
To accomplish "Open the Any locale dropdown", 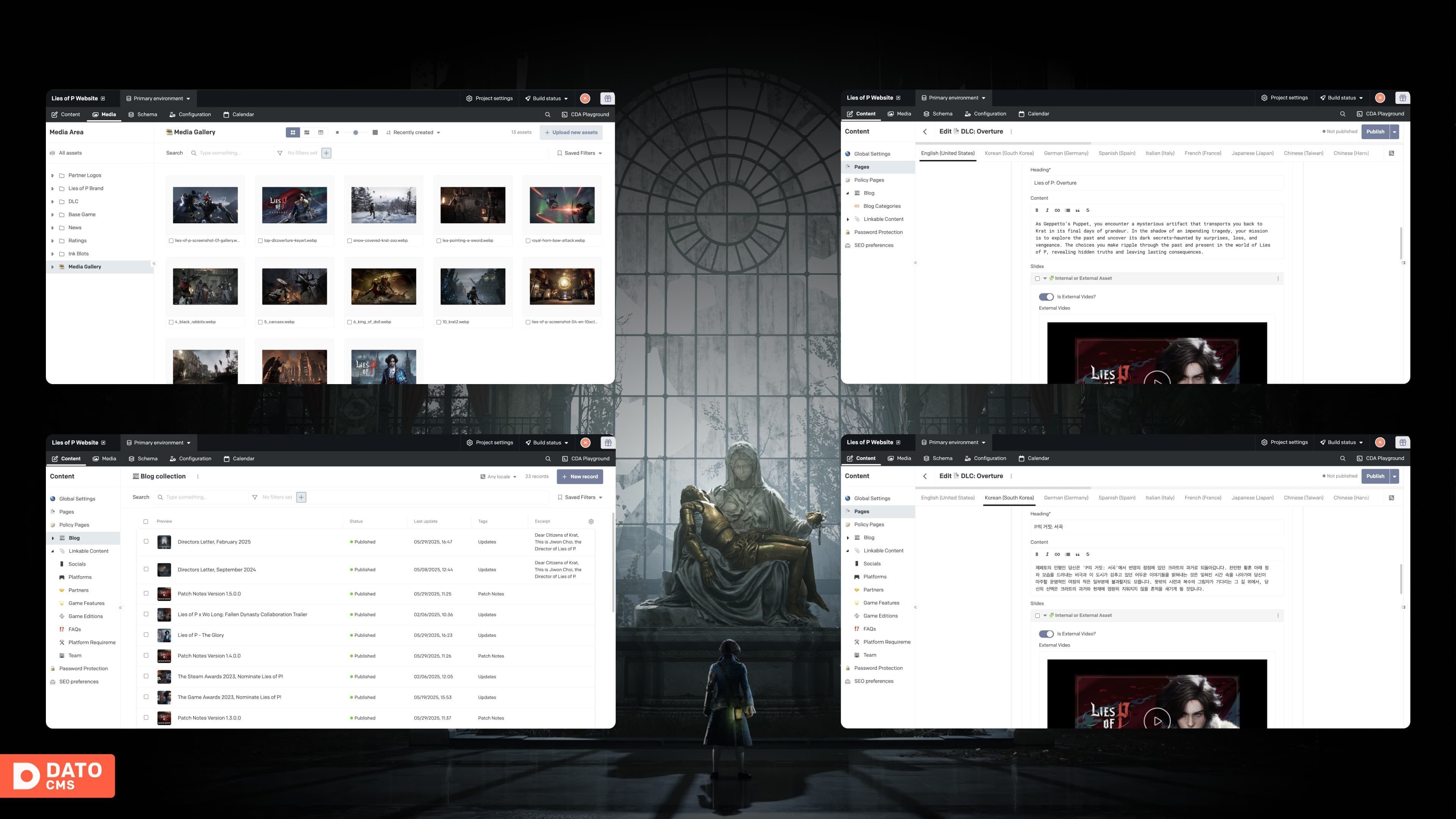I will click(499, 477).
